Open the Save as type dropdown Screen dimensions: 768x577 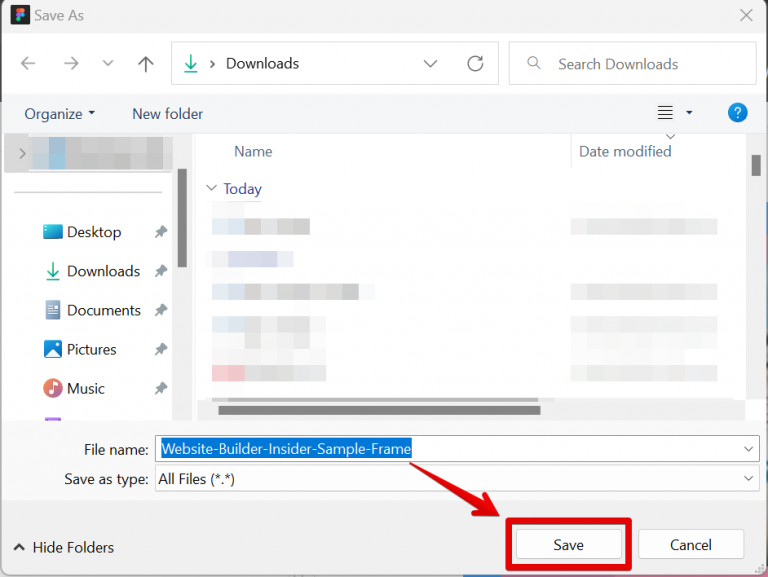point(750,479)
